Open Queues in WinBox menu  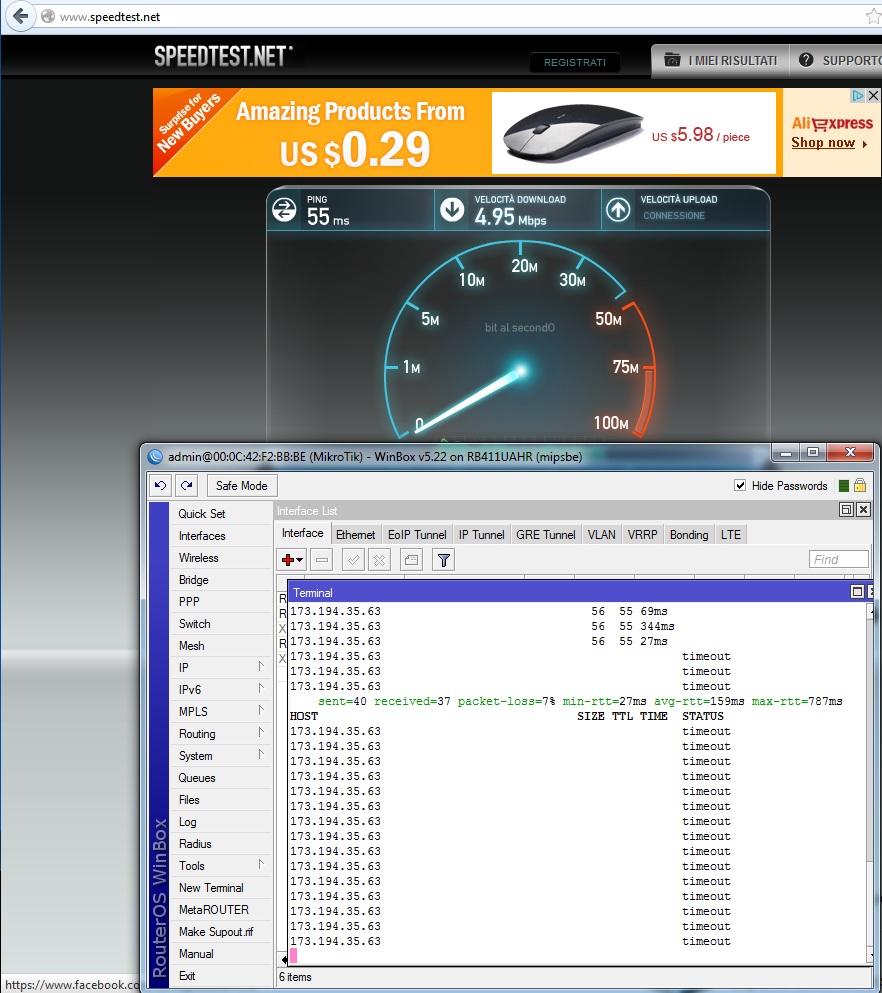coord(220,778)
